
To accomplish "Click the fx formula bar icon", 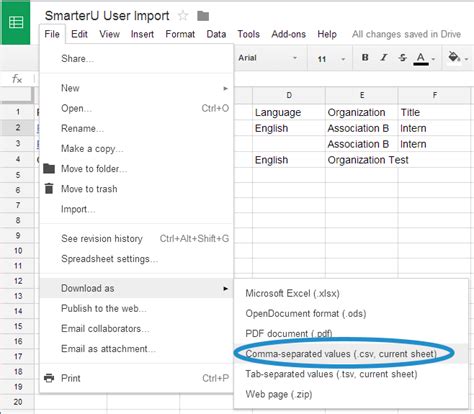I will pos(17,79).
